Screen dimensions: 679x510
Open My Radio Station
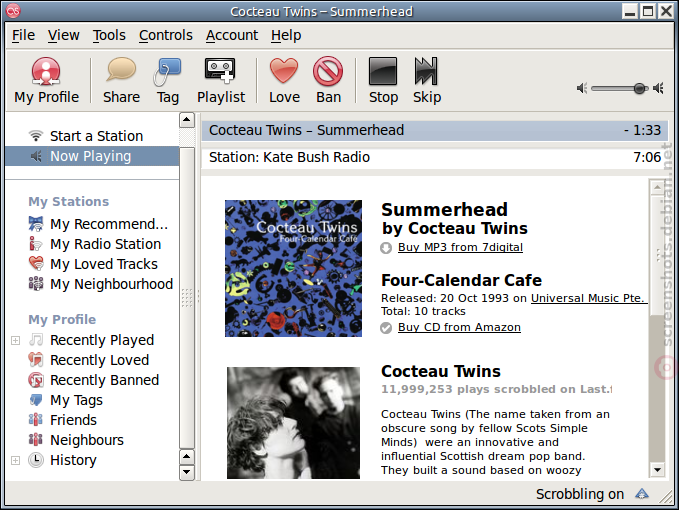(x=95, y=244)
